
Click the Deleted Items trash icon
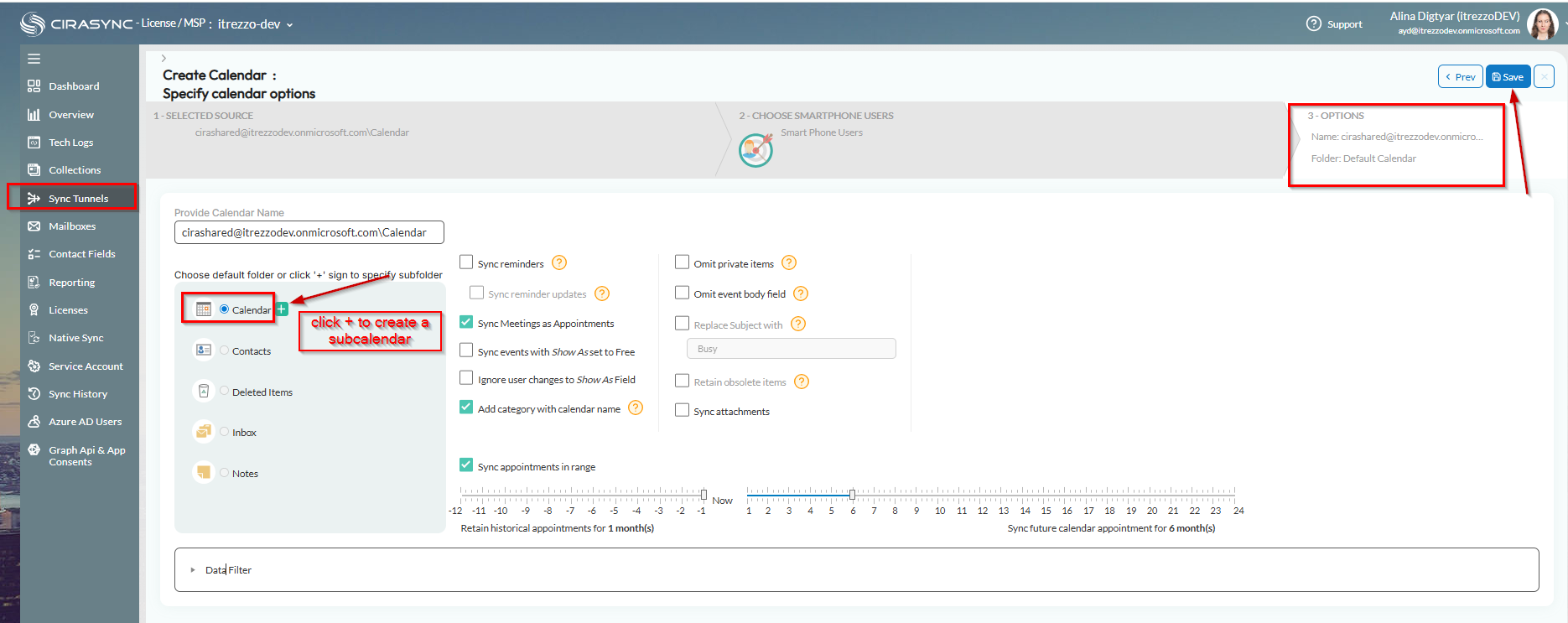(x=204, y=391)
